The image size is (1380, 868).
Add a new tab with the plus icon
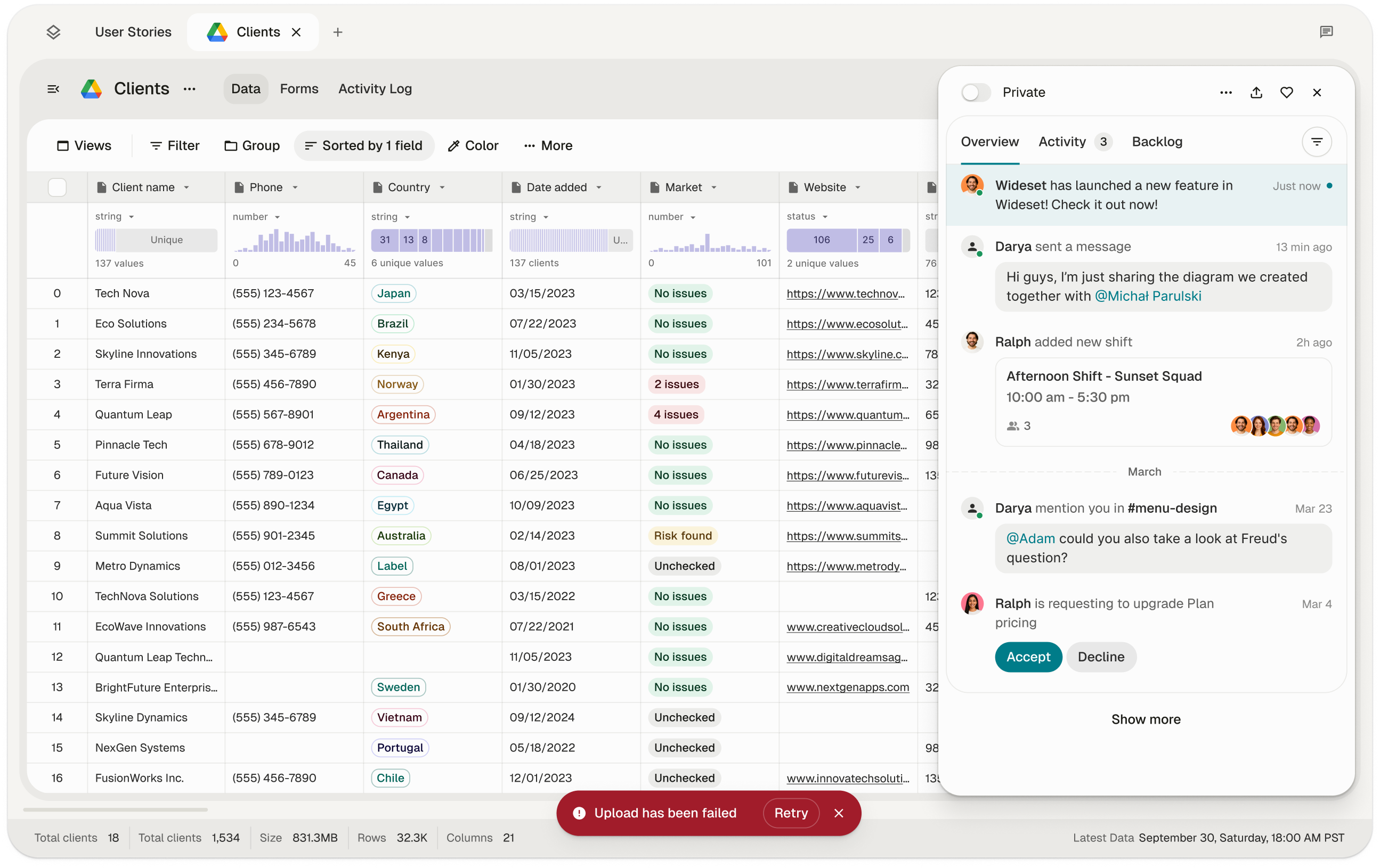338,32
